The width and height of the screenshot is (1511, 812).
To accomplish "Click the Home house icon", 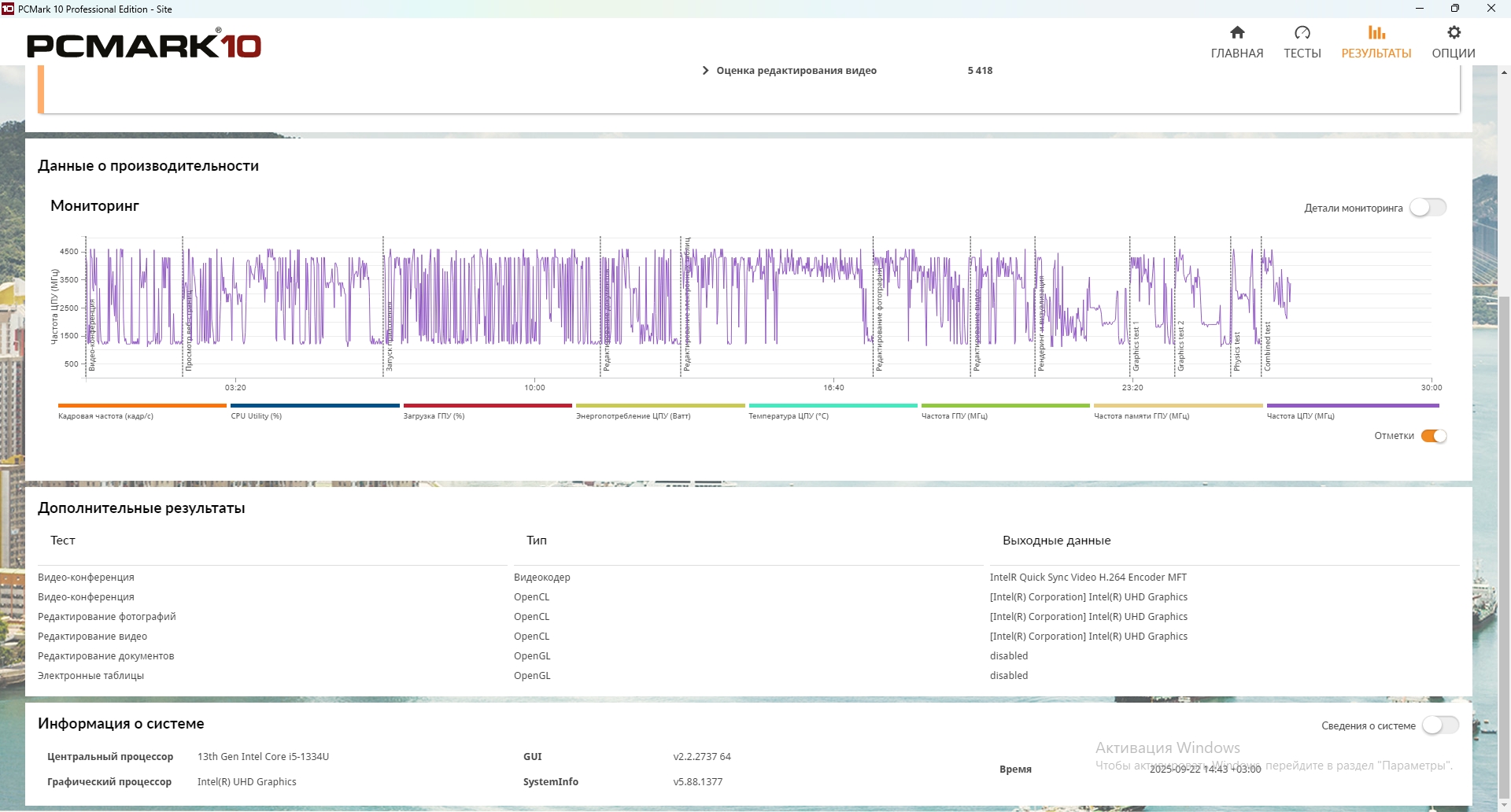I will tap(1237, 32).
